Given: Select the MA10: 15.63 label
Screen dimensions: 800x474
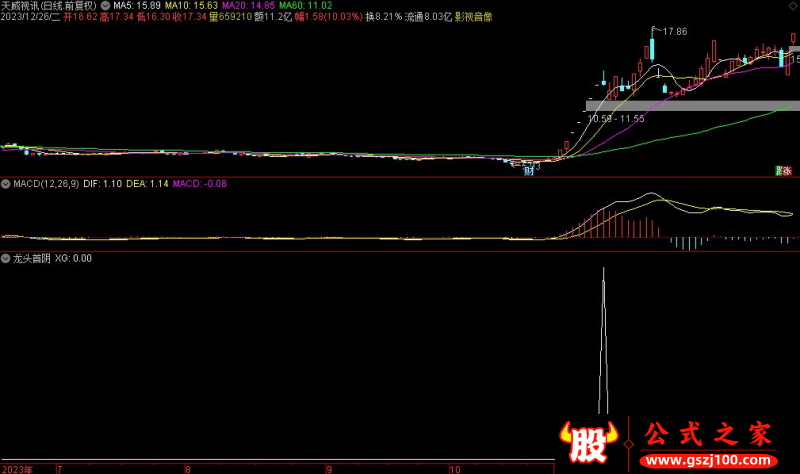Looking at the screenshot, I should tap(191, 6).
